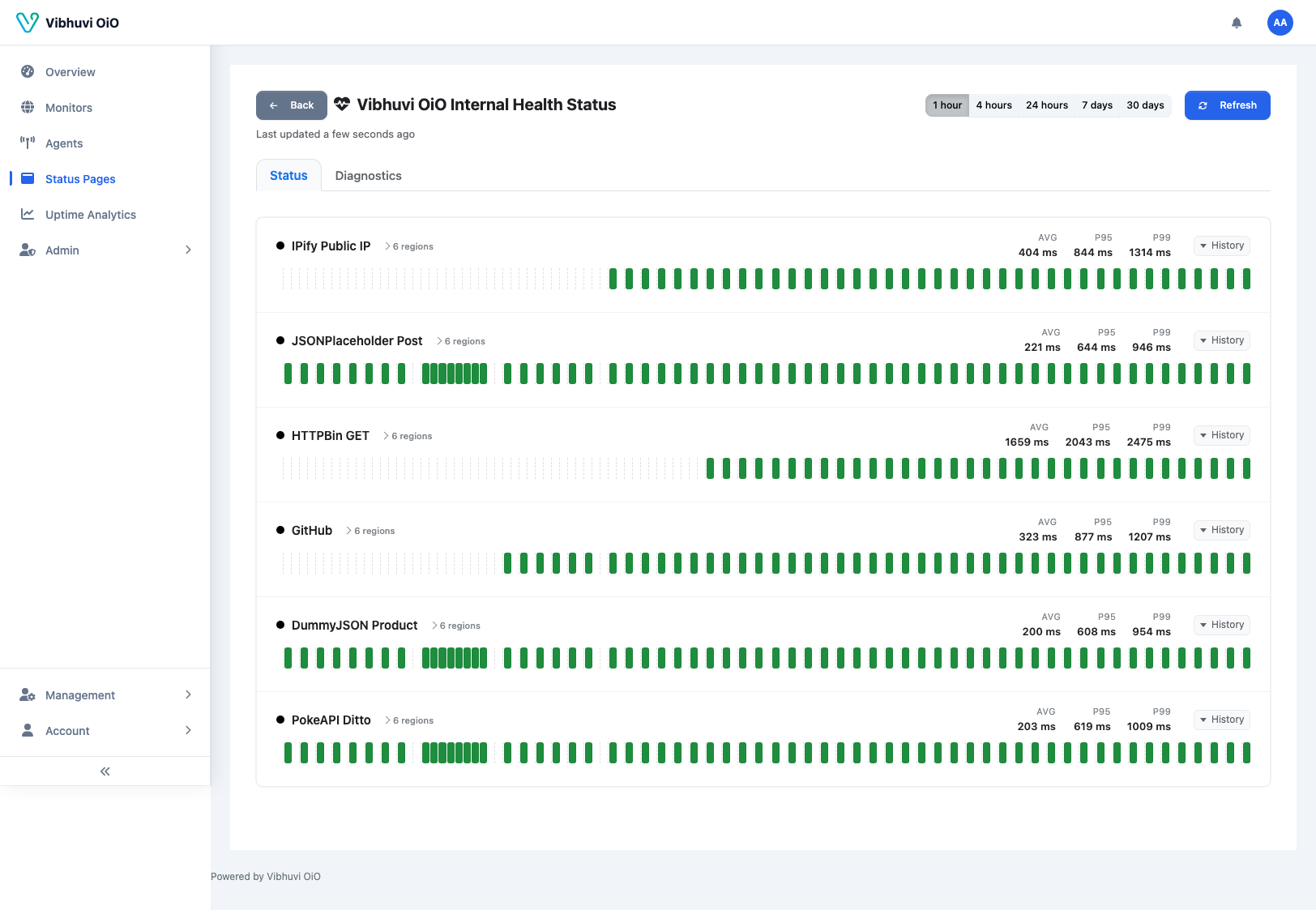Screen dimensions: 1316x910
Task: Expand 6 regions for HTTPBin GET
Action: coord(408,436)
